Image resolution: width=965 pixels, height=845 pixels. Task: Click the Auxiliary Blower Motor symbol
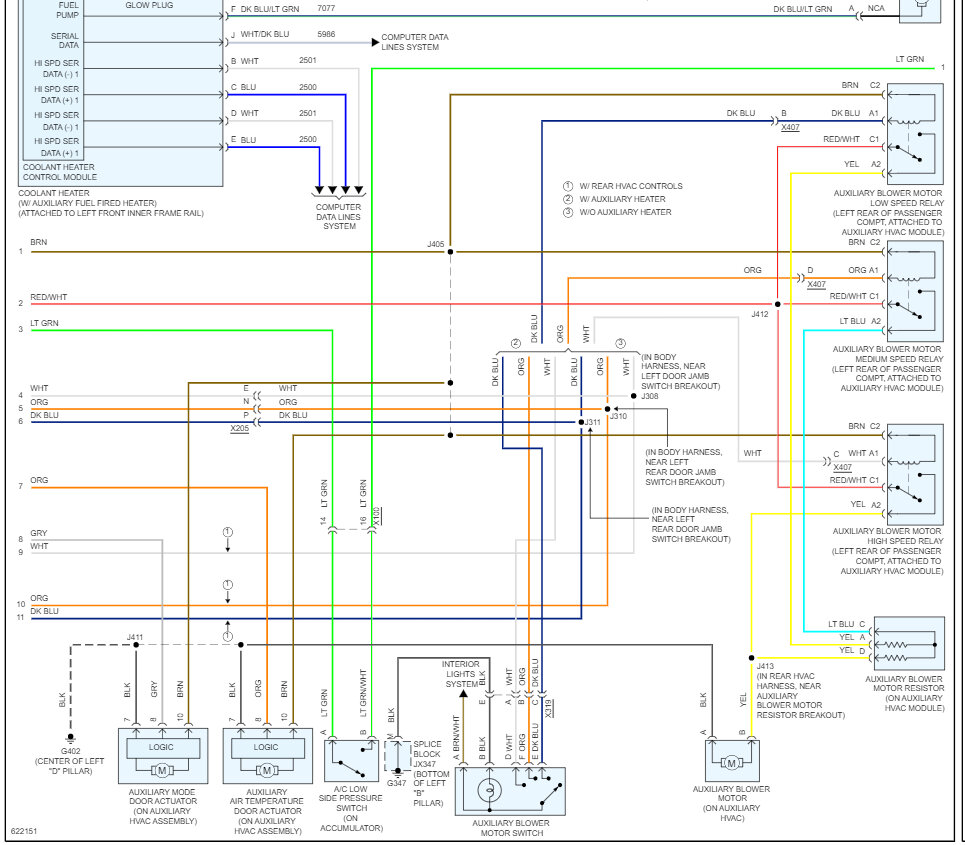(732, 761)
